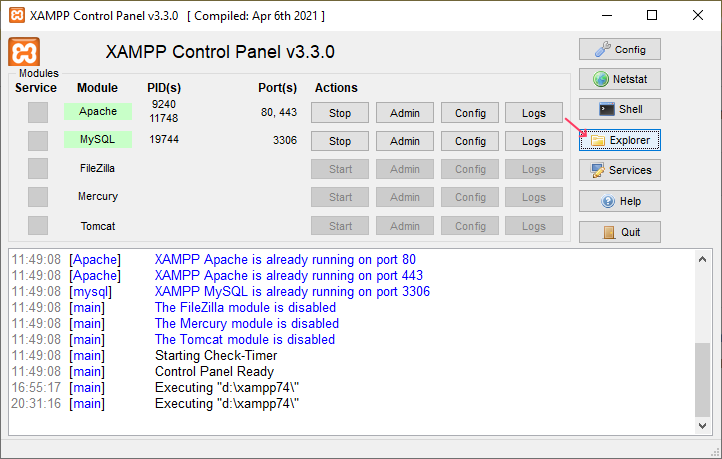
Task: Click MySQL PID 19744
Action: 164,139
